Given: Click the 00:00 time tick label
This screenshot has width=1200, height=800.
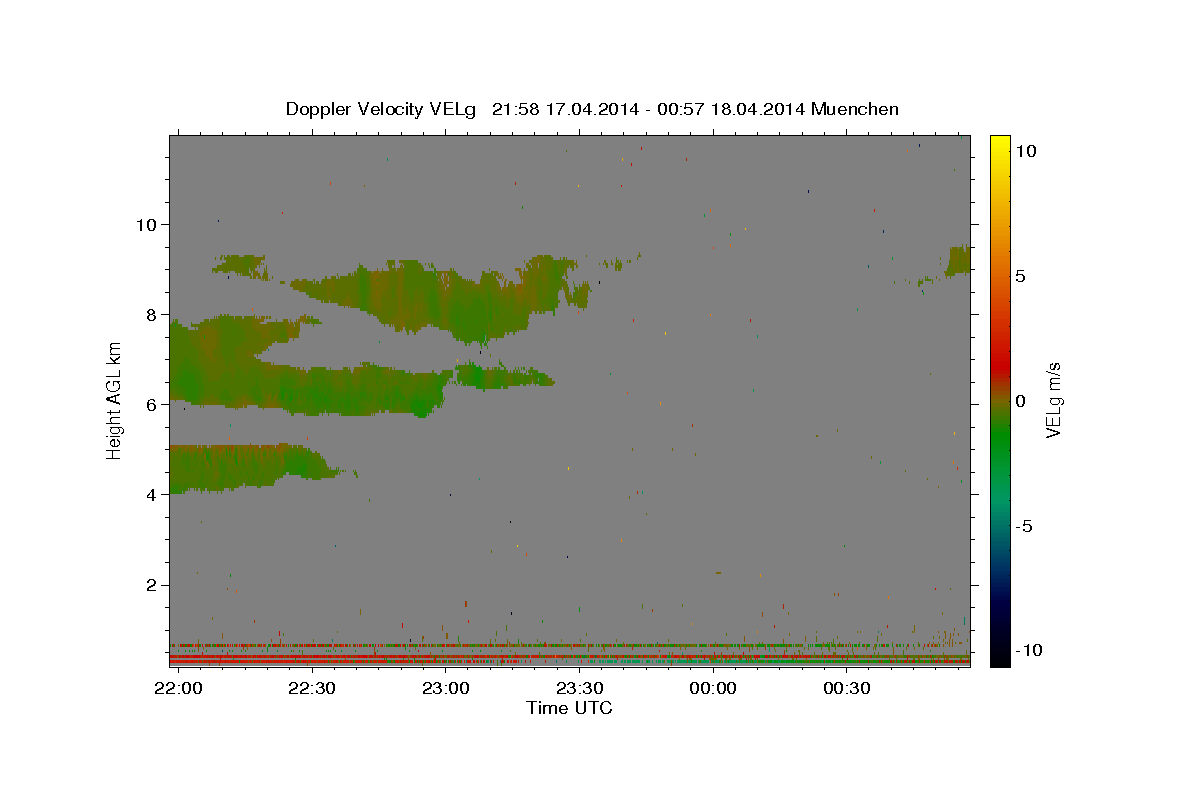Looking at the screenshot, I should 713,689.
